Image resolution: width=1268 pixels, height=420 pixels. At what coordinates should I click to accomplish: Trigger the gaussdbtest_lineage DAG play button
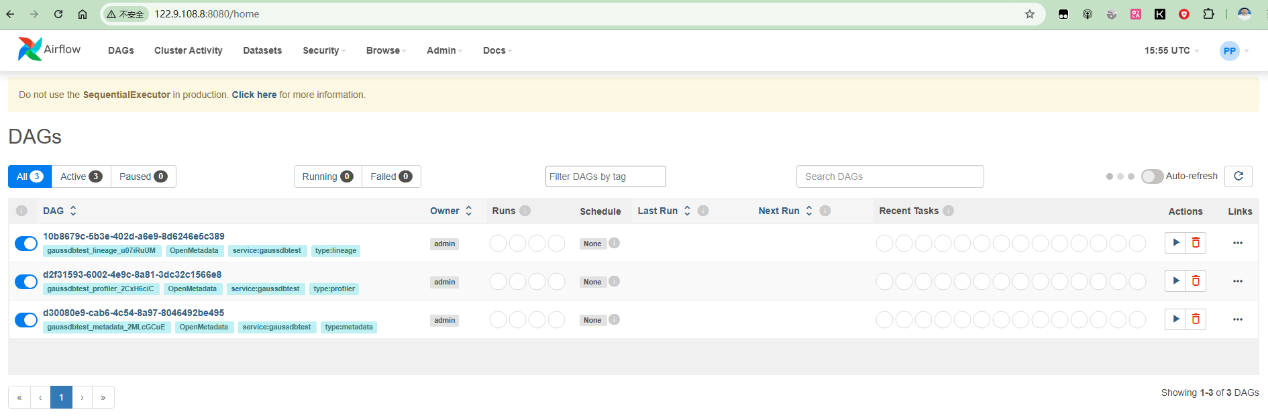[1175, 242]
